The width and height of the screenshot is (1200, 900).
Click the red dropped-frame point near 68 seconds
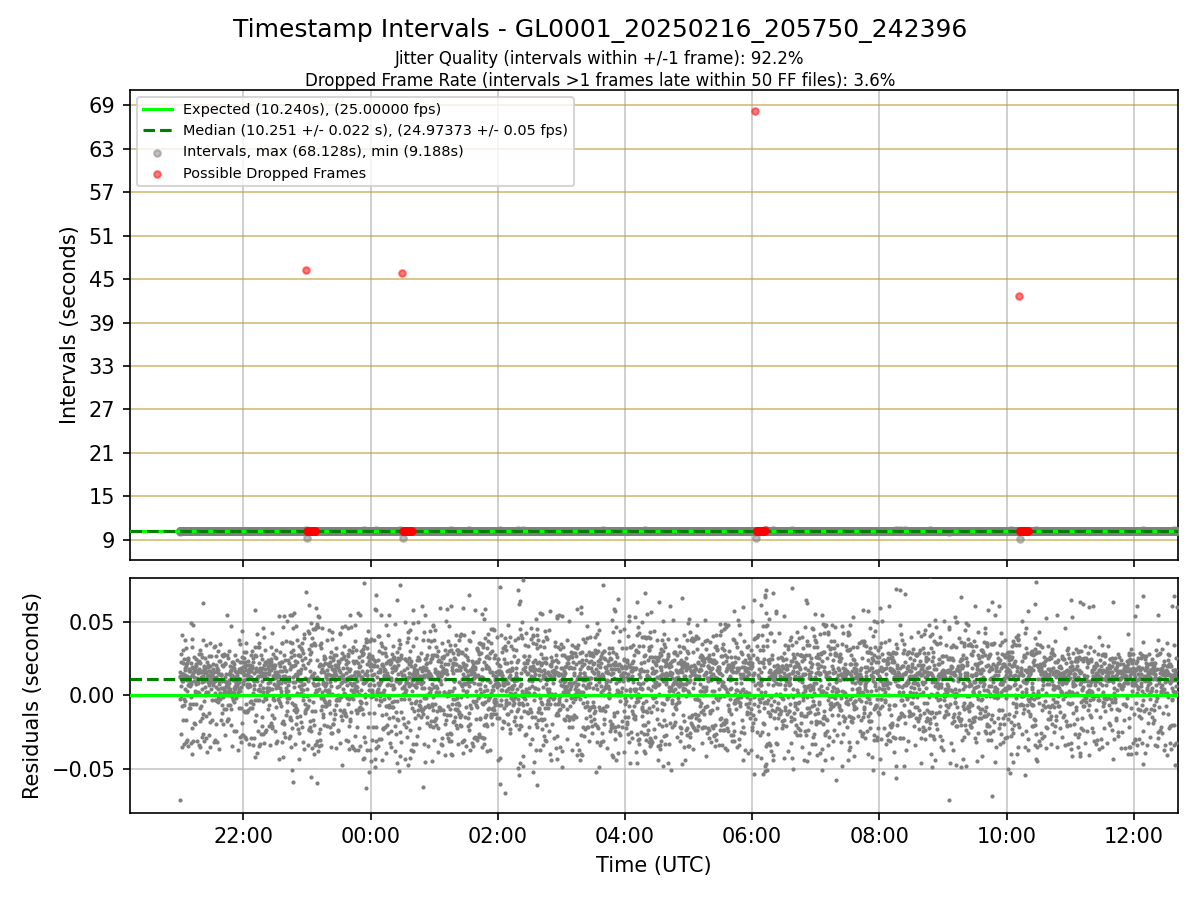755,111
